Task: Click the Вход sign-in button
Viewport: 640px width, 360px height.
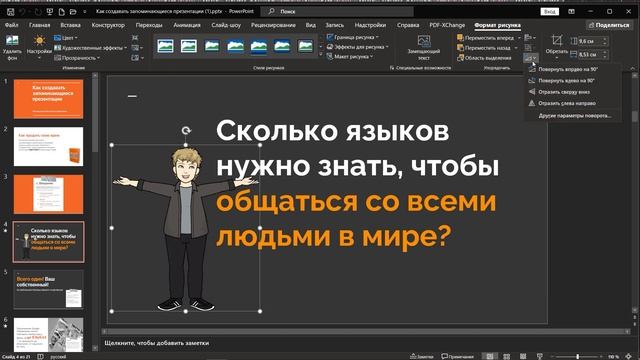Action: (549, 12)
